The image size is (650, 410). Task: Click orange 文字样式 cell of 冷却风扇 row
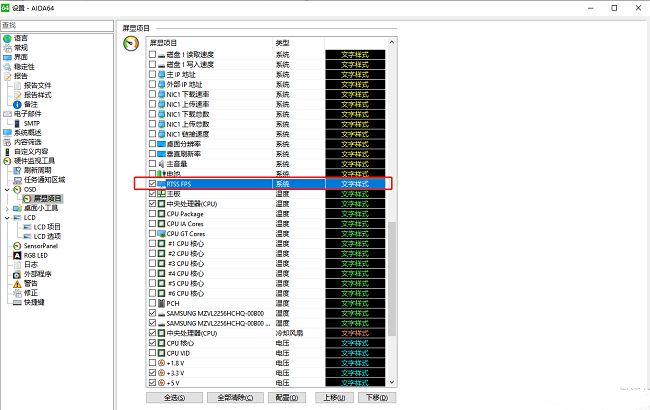pyautogui.click(x=355, y=333)
